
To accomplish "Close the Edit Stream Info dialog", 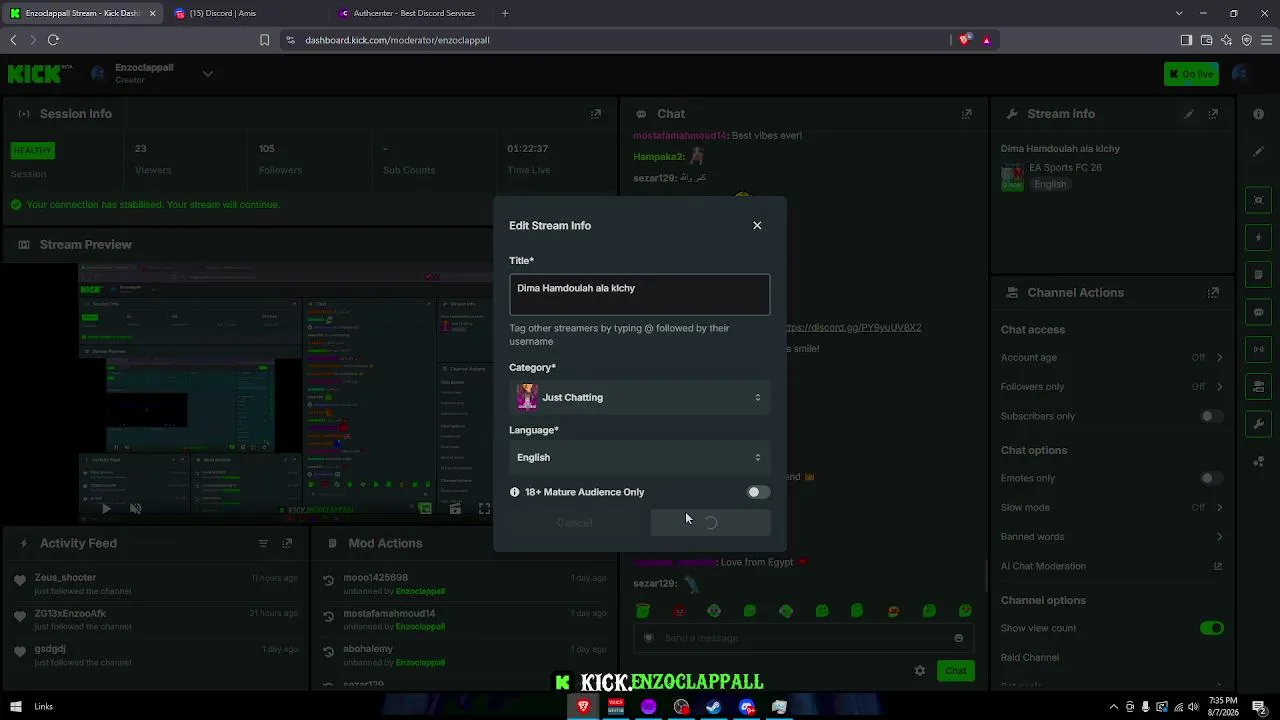I will (x=757, y=225).
